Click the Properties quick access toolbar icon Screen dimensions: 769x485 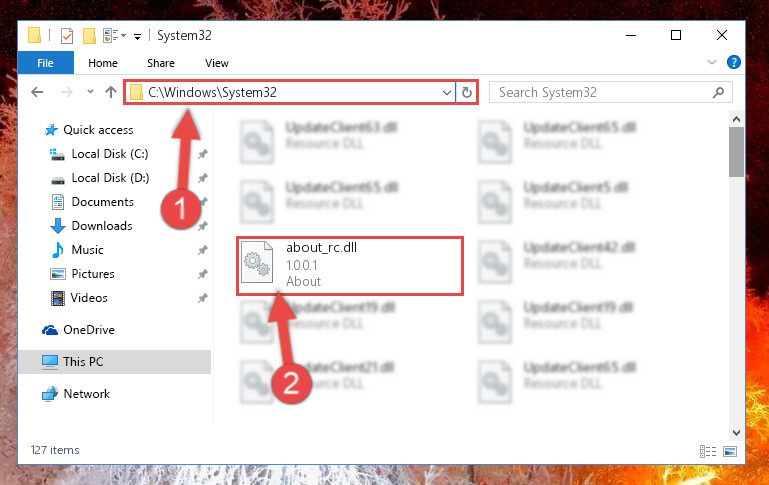coord(67,36)
